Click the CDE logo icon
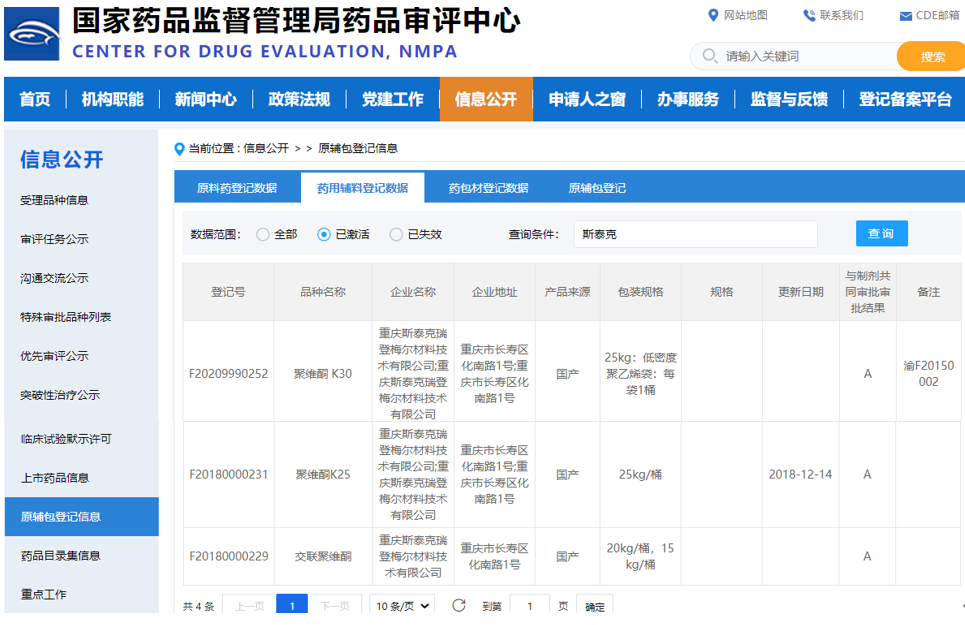 (32, 34)
